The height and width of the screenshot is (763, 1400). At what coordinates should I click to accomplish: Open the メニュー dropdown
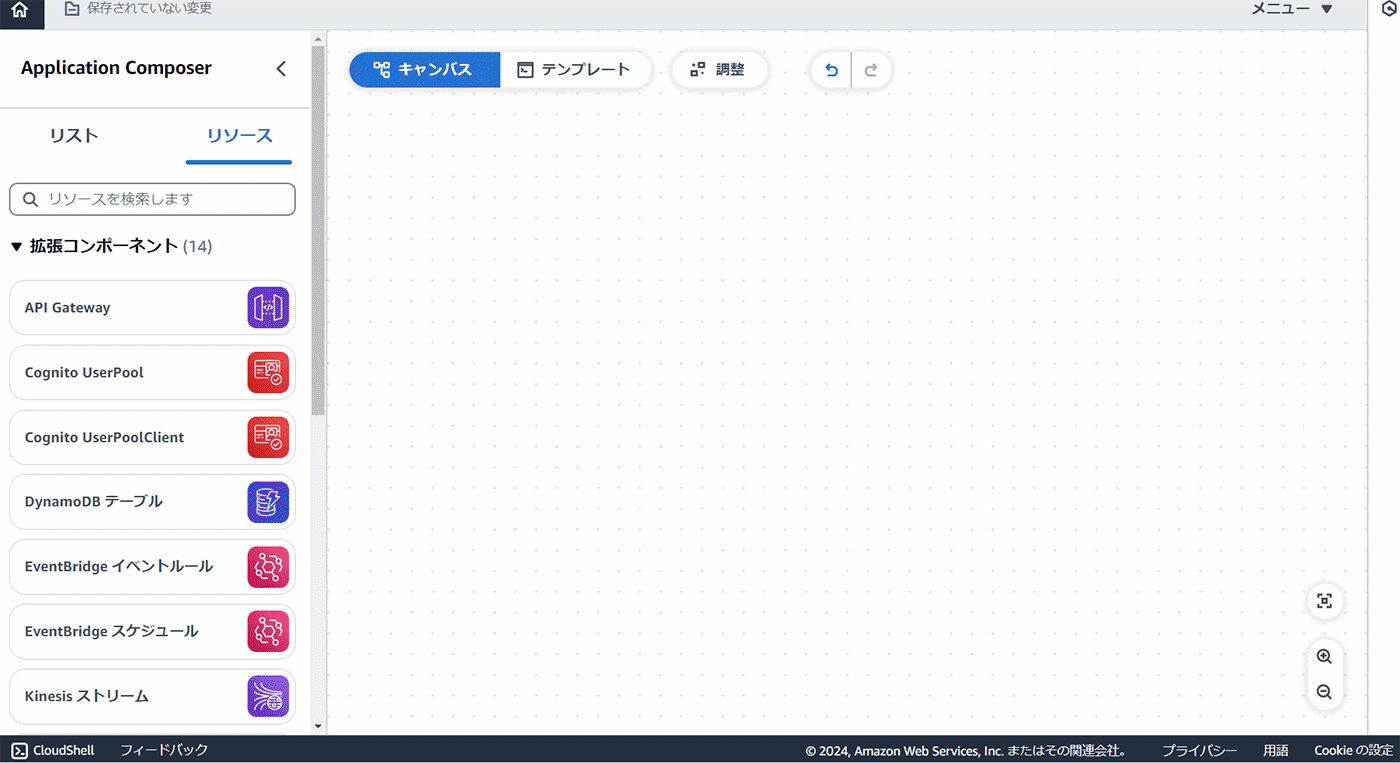(x=1293, y=9)
